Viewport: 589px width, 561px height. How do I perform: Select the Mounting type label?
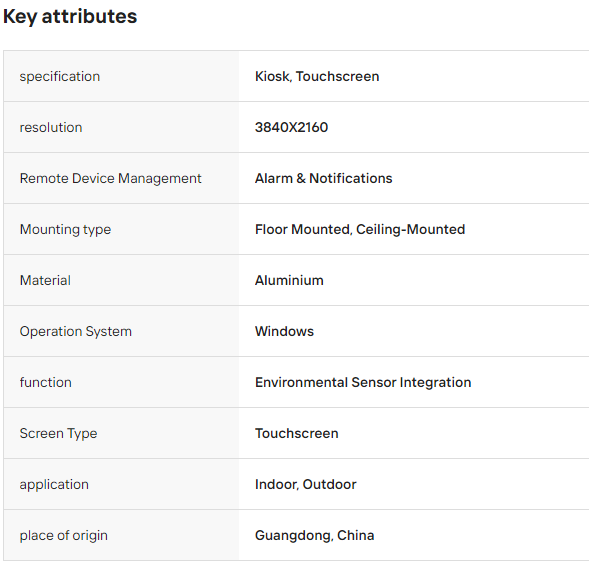(65, 230)
